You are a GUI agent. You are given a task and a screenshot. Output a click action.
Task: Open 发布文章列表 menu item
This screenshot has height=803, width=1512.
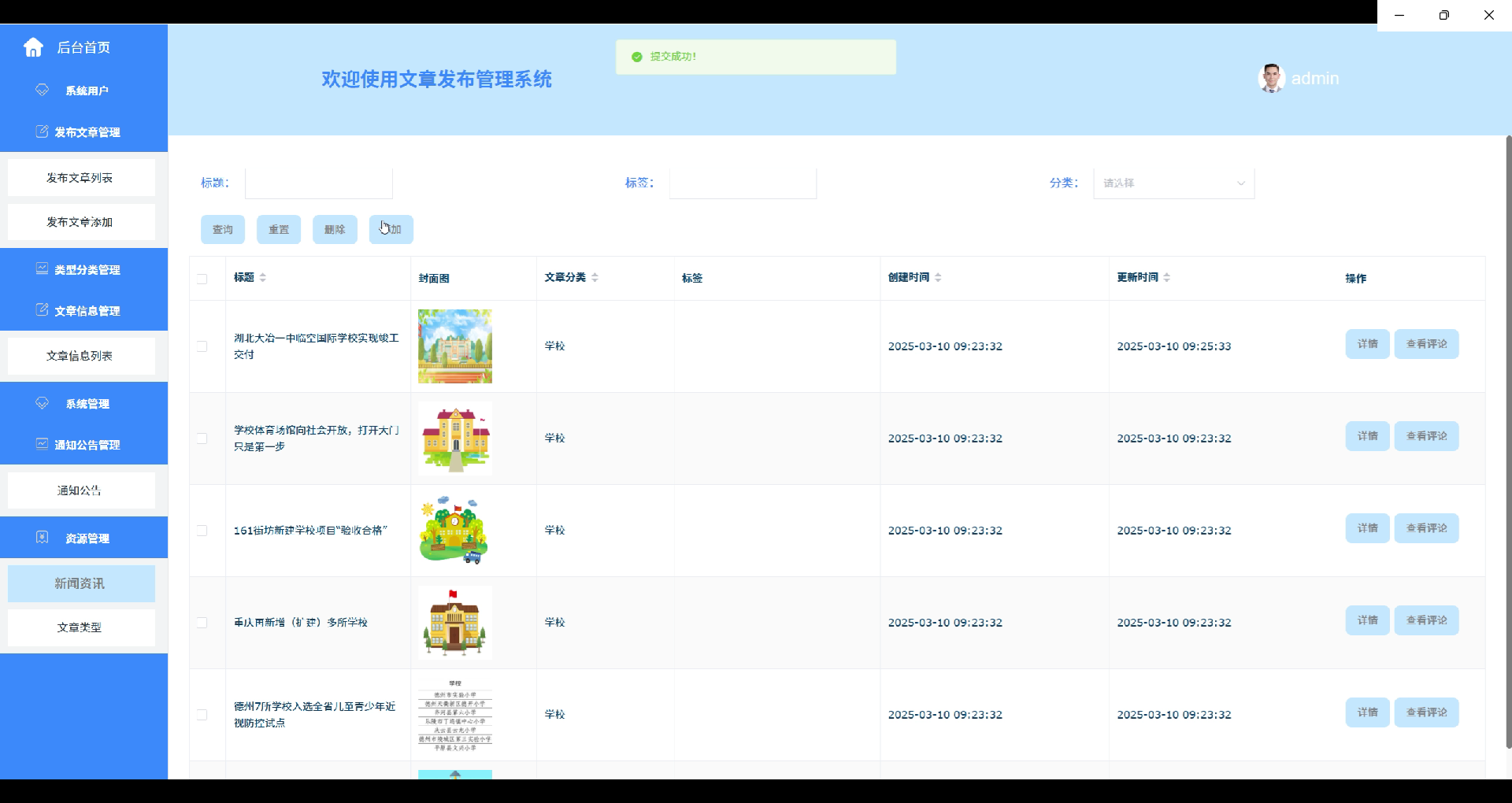[81, 178]
